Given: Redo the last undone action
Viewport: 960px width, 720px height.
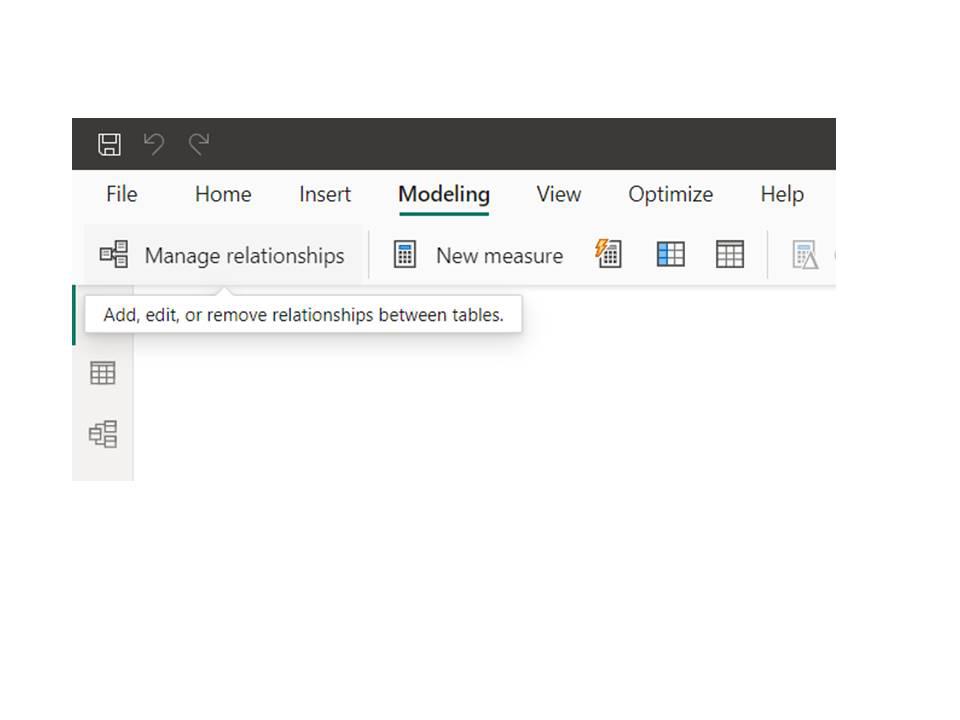Looking at the screenshot, I should pyautogui.click(x=199, y=144).
